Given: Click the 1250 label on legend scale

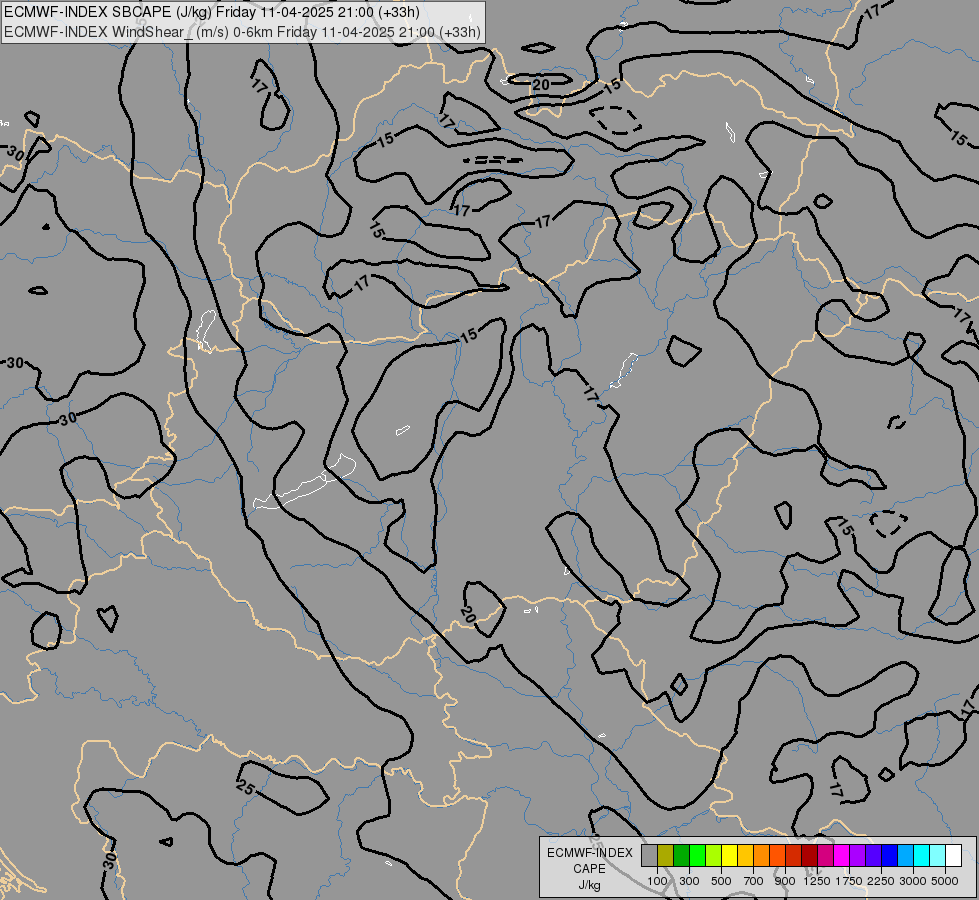Looking at the screenshot, I should point(817,881).
